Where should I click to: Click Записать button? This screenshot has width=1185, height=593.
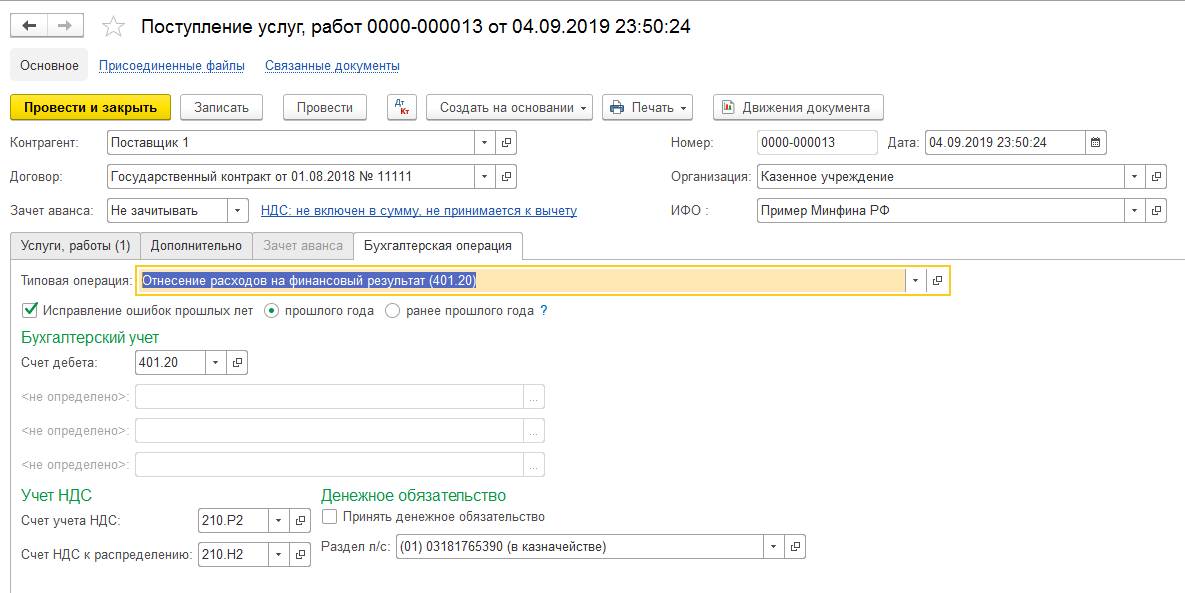coord(221,107)
